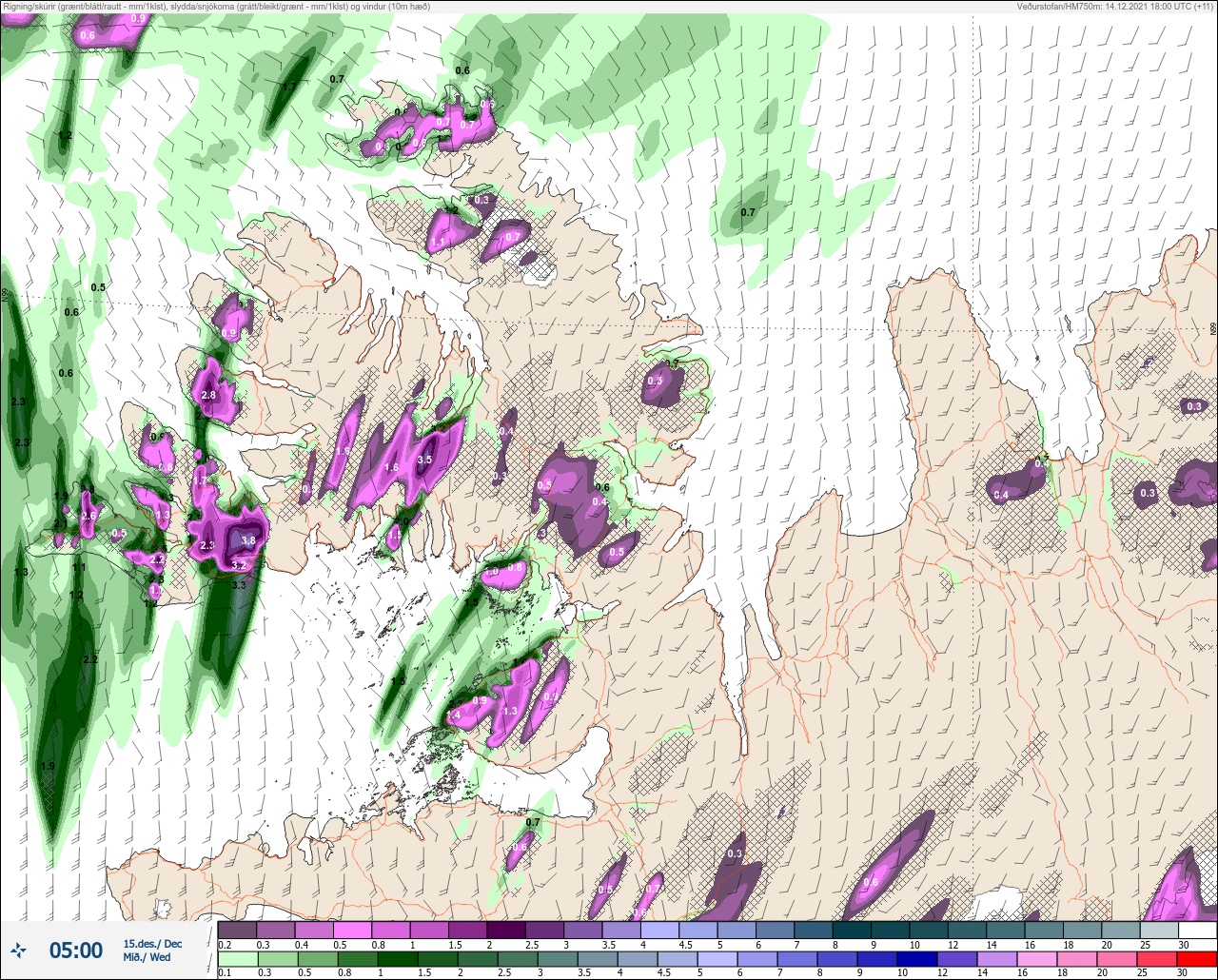Pick the light grey upper legend swatch labeled 25

click(x=1159, y=930)
